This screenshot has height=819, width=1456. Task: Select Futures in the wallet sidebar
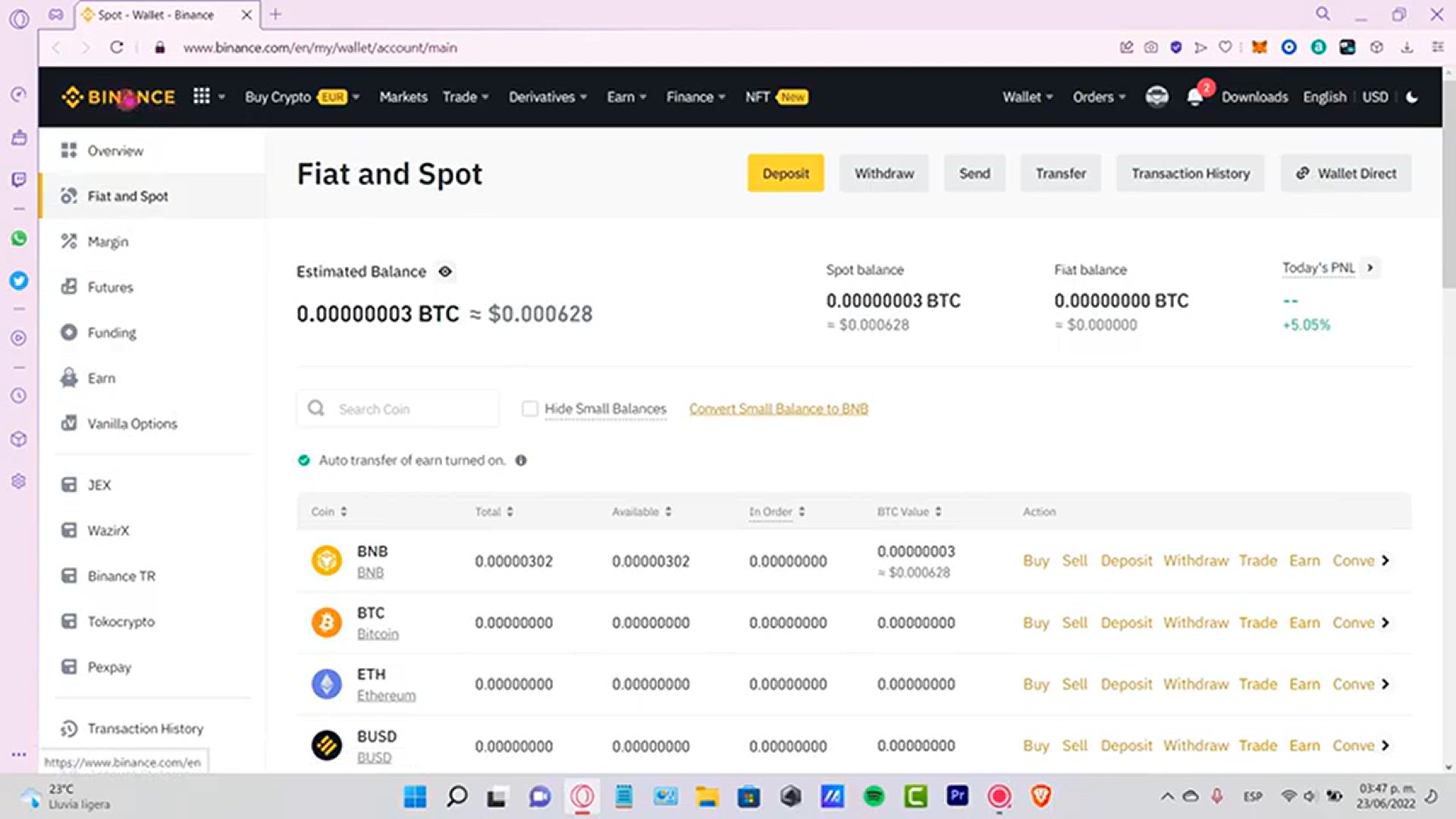pyautogui.click(x=152, y=287)
